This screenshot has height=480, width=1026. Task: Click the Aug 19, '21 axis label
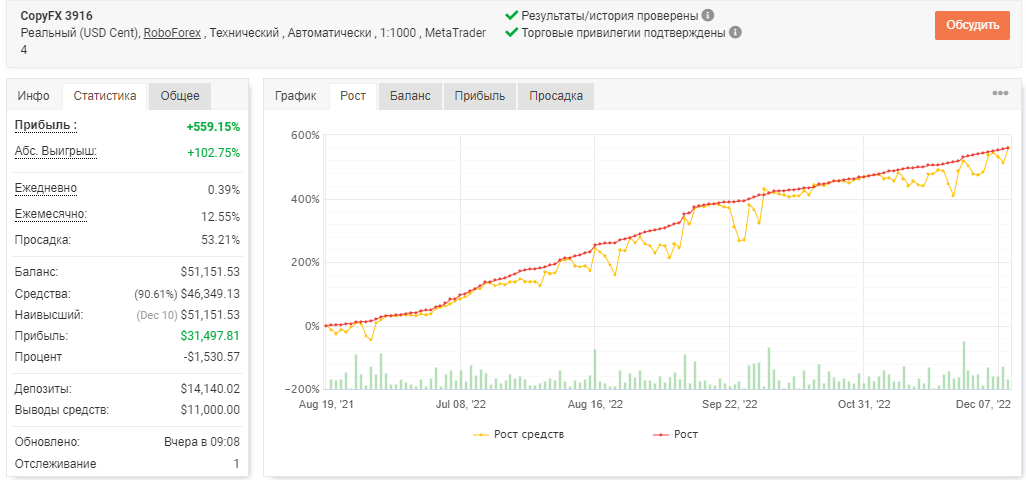tap(326, 405)
